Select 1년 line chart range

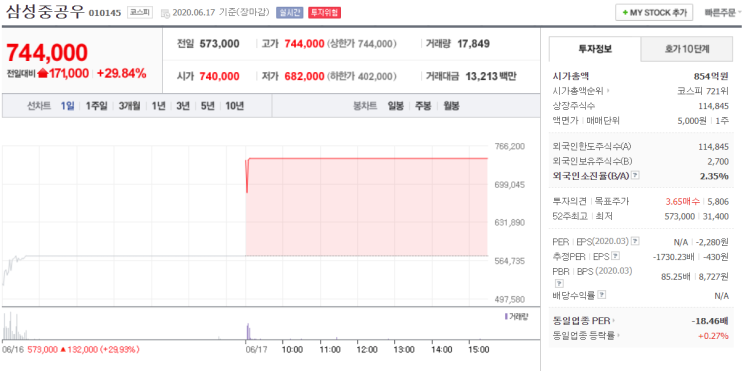click(x=158, y=106)
